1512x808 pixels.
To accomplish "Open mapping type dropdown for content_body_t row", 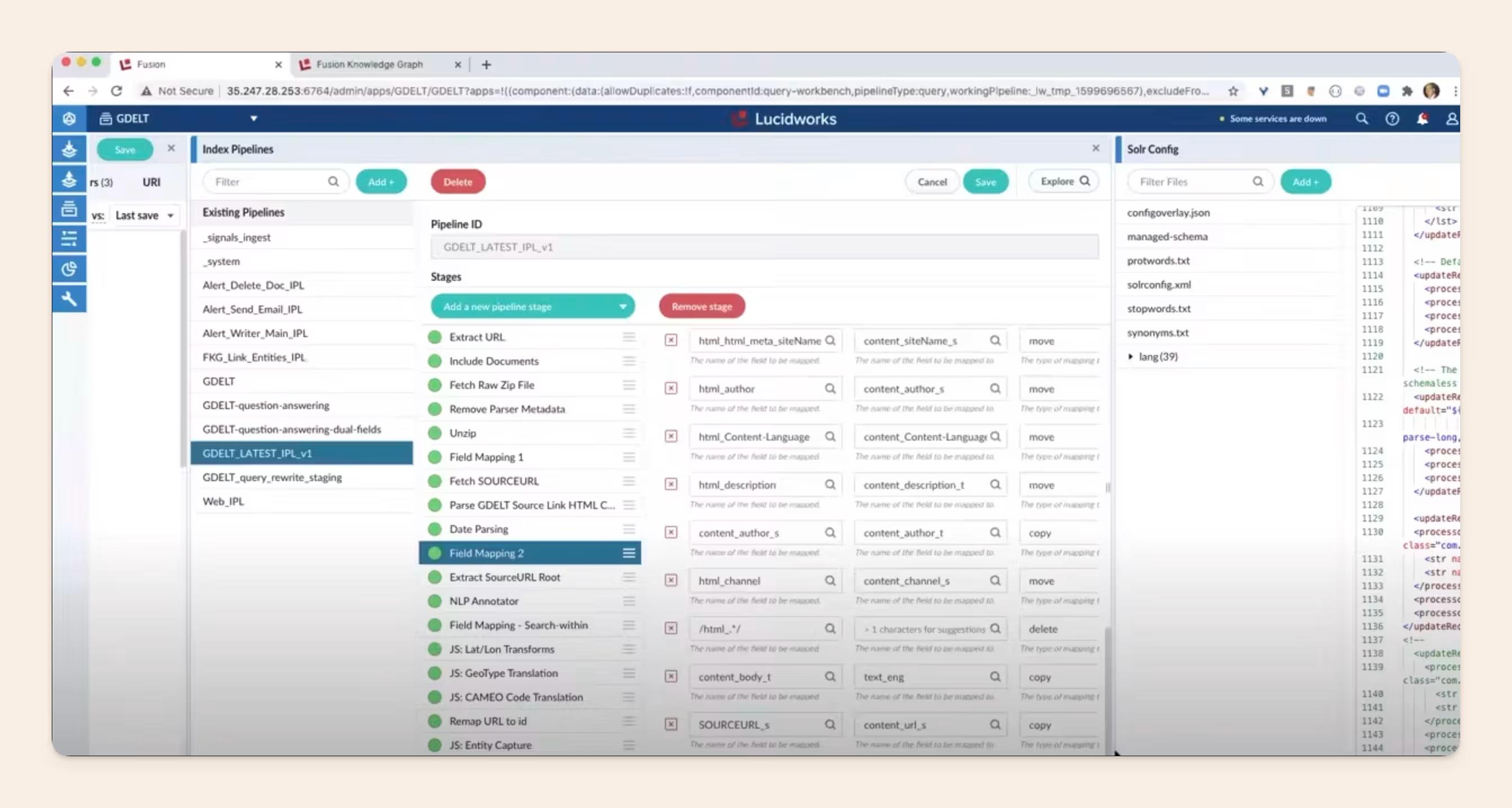I will click(x=1059, y=676).
